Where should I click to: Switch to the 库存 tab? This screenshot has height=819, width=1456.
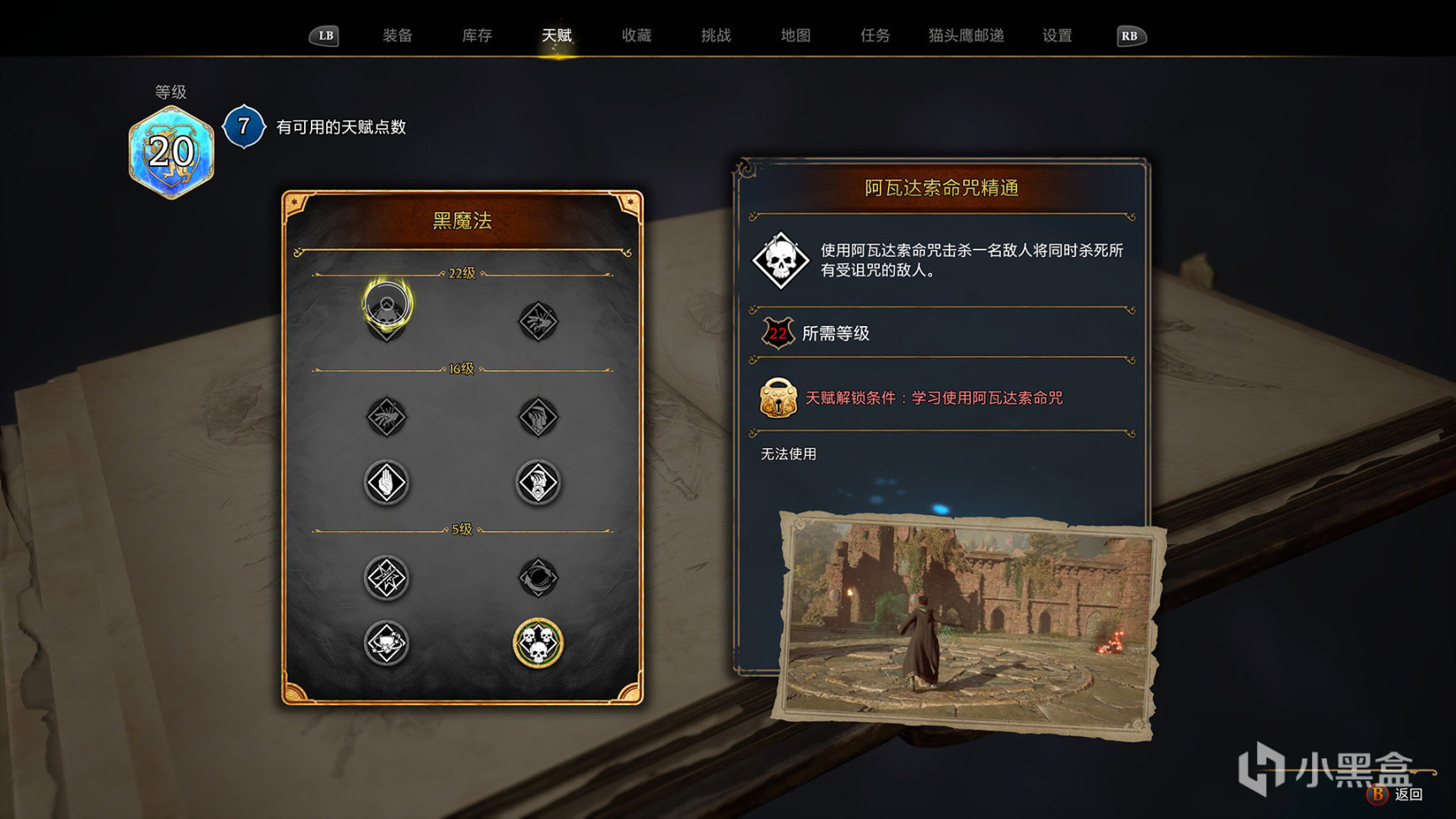pyautogui.click(x=477, y=35)
